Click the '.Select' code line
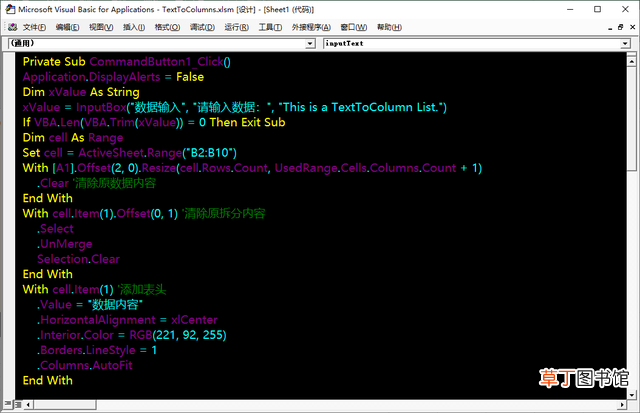This screenshot has width=640, height=413. coord(55,229)
